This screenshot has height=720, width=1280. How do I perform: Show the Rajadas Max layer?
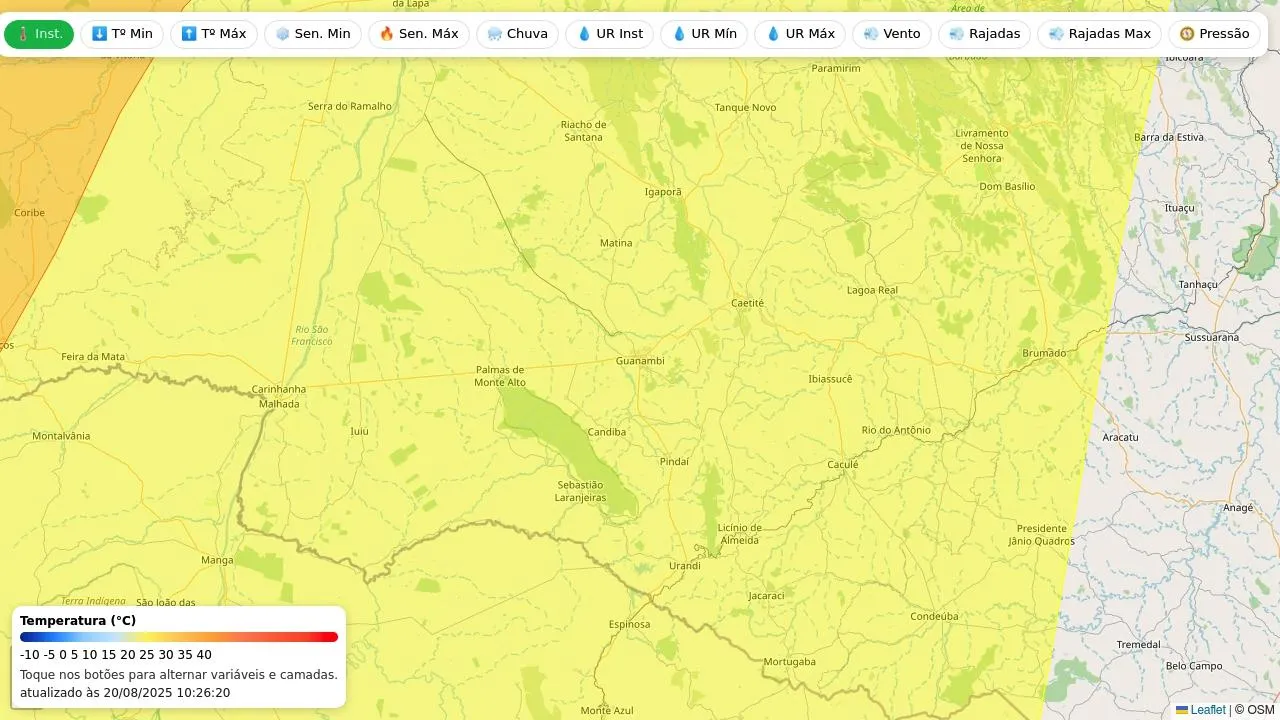coord(1099,34)
